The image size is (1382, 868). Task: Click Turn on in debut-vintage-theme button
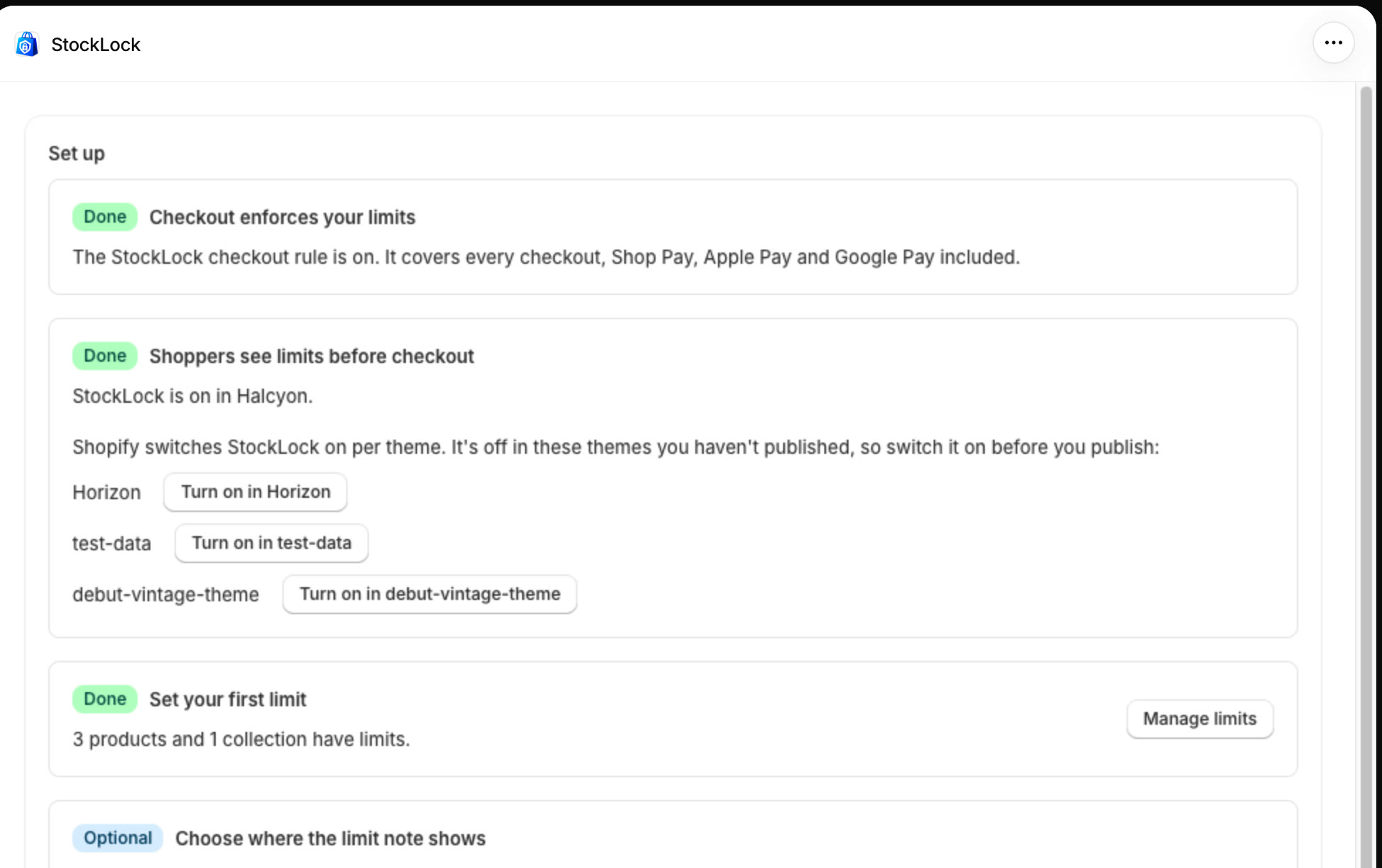coord(430,594)
